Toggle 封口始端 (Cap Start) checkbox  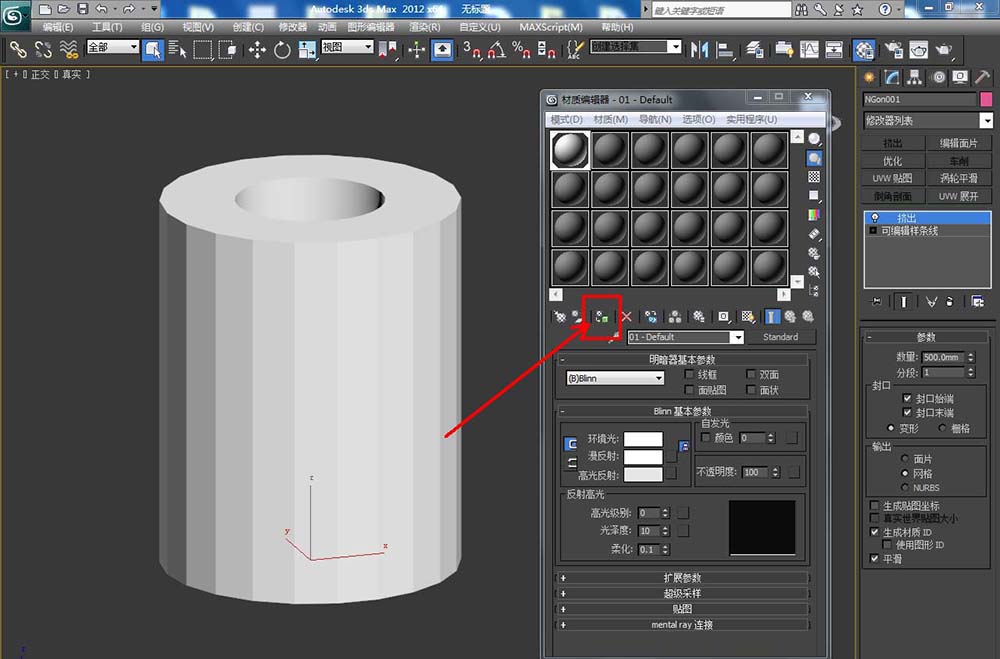pos(907,398)
